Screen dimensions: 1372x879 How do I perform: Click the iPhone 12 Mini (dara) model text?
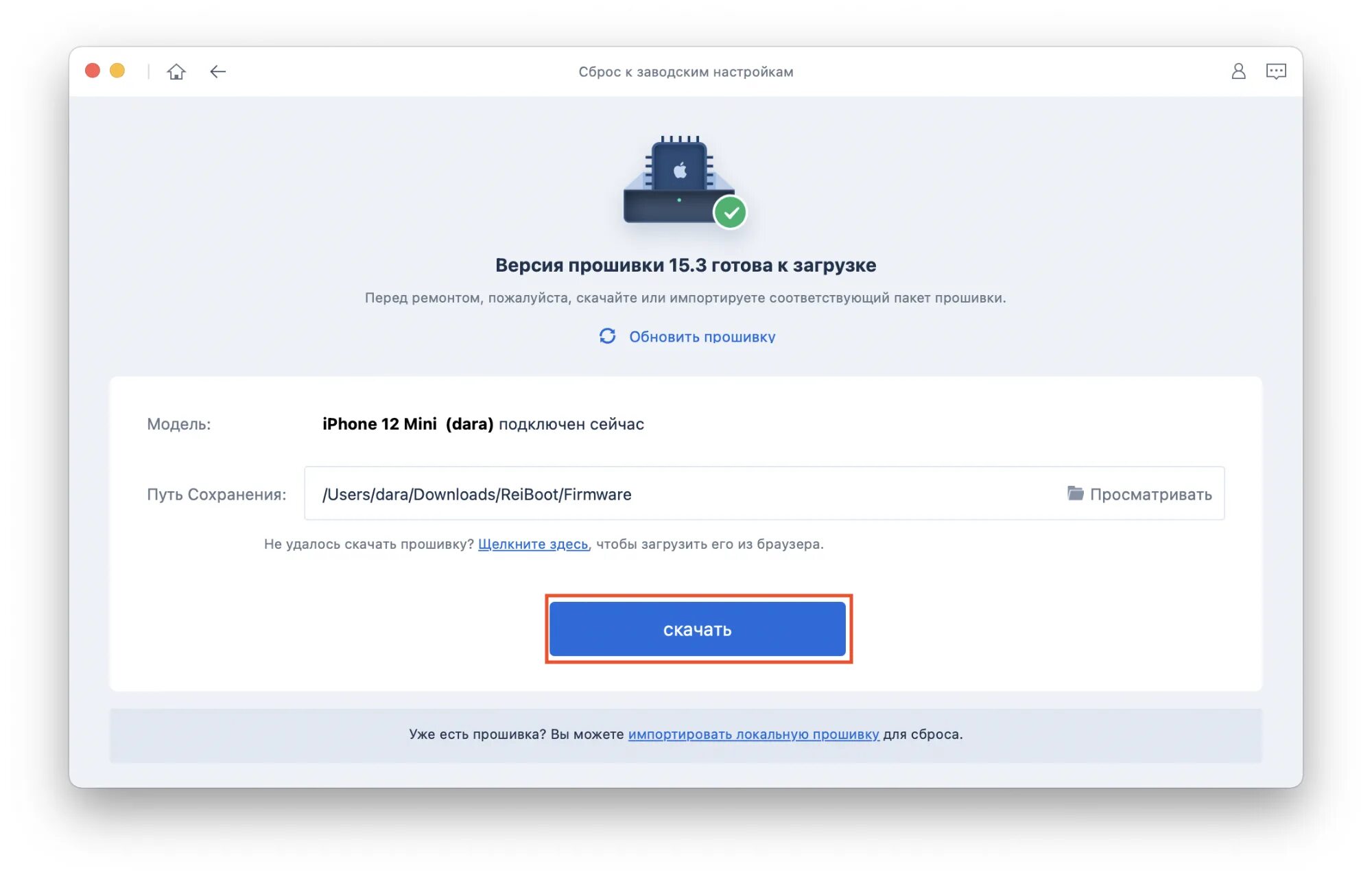tap(408, 424)
